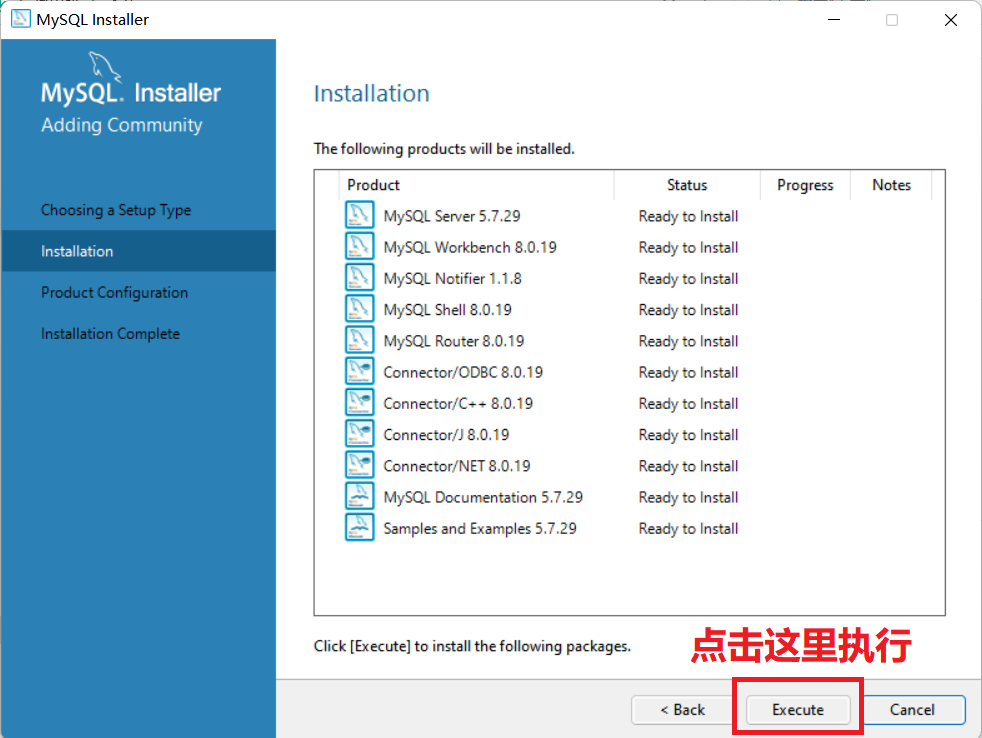Select the MySQL Notifier 1.1.8 row text
This screenshot has height=738, width=982.
pos(452,279)
